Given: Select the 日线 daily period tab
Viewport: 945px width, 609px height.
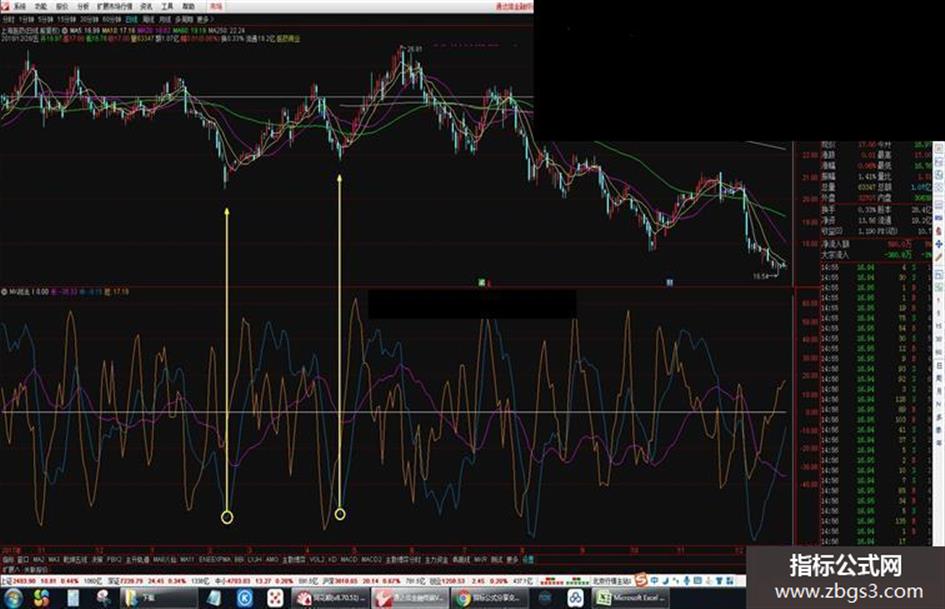Looking at the screenshot, I should coord(131,20).
